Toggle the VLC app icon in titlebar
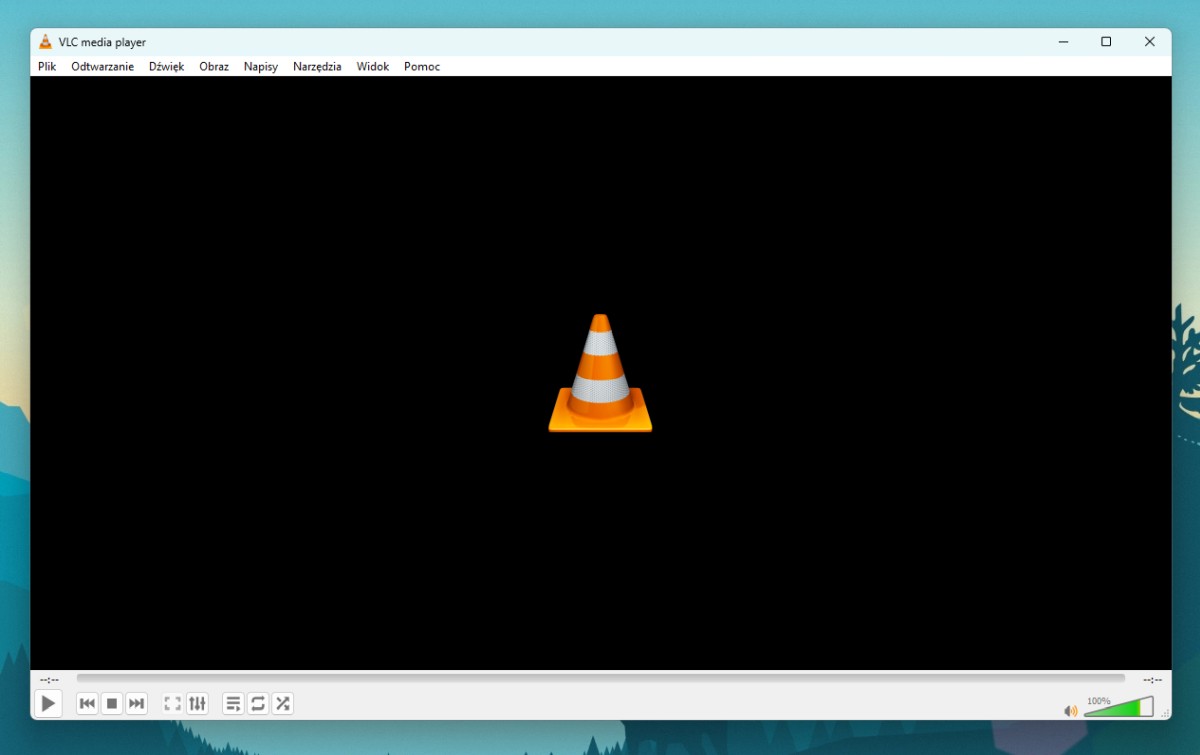 click(44, 41)
